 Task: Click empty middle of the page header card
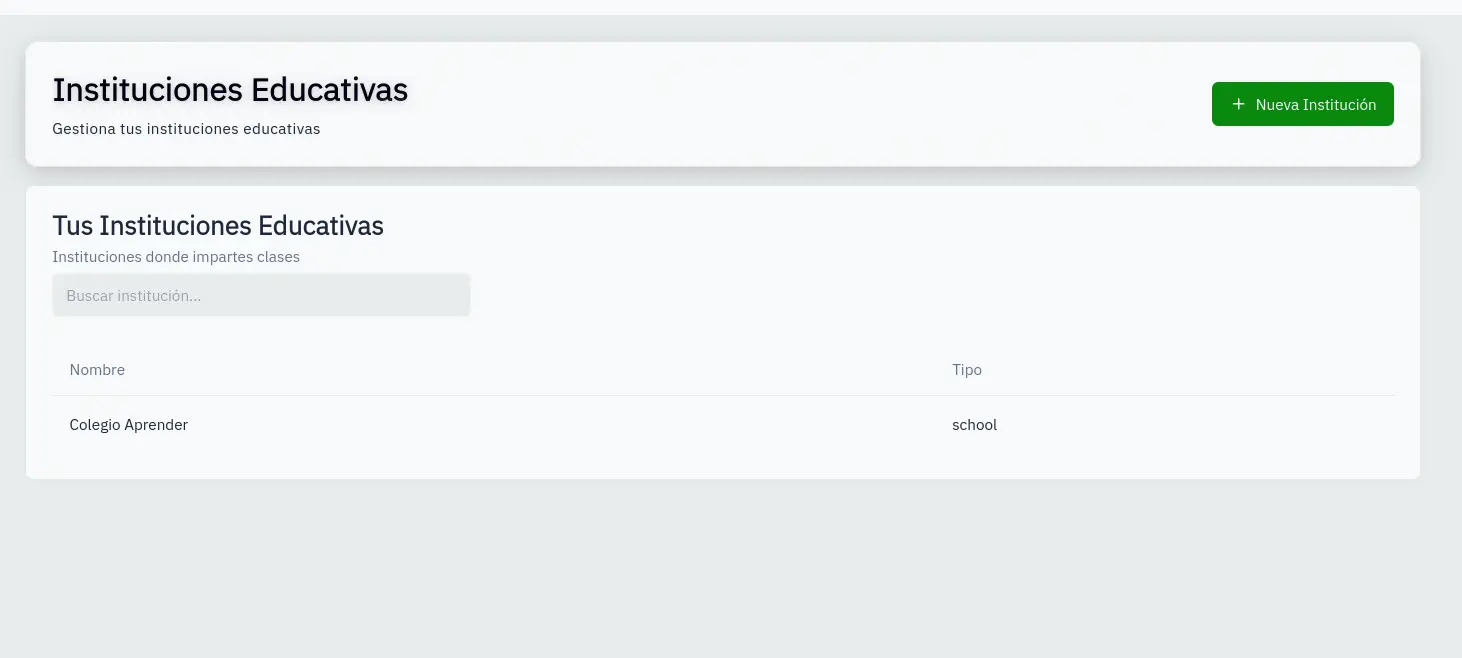[x=800, y=104]
